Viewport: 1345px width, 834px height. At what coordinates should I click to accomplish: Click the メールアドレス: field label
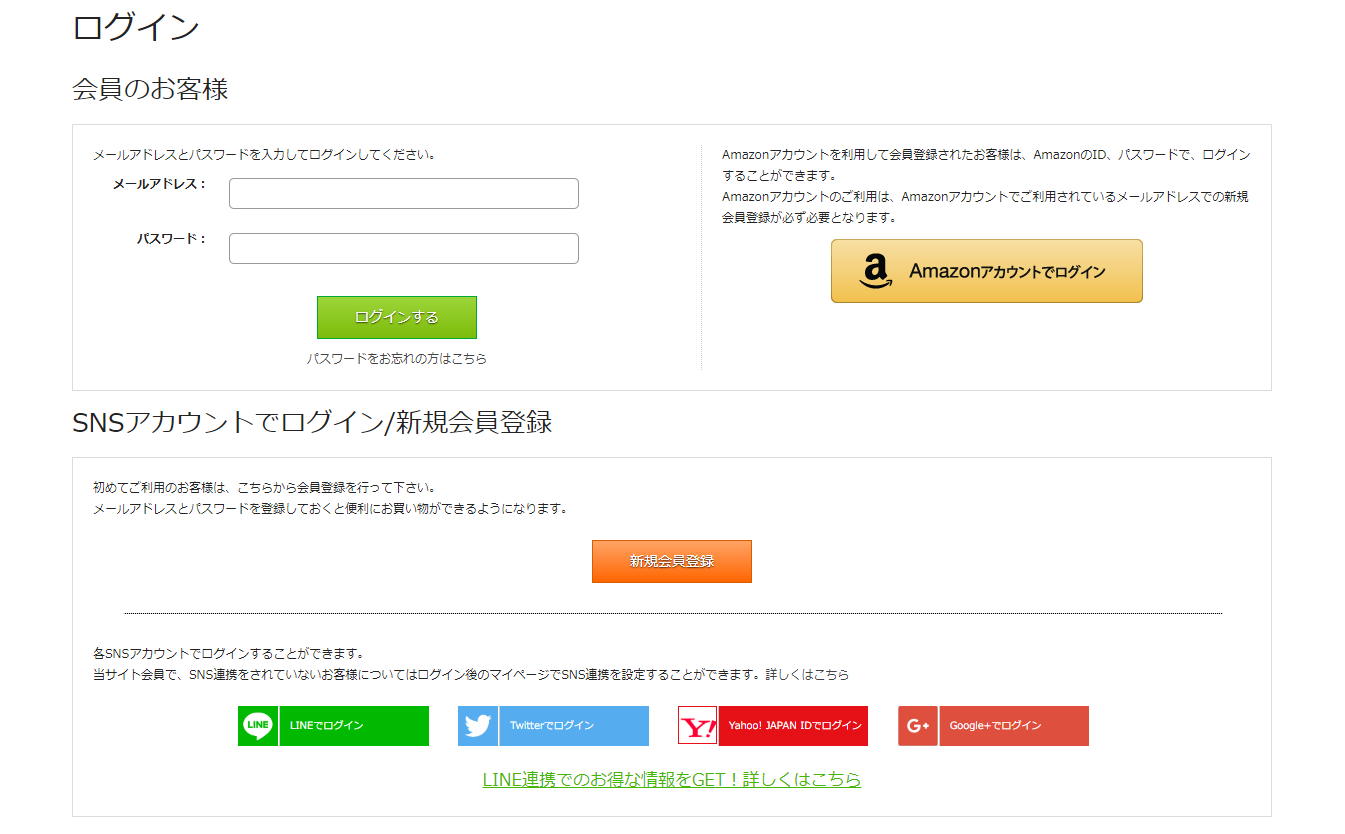point(159,184)
